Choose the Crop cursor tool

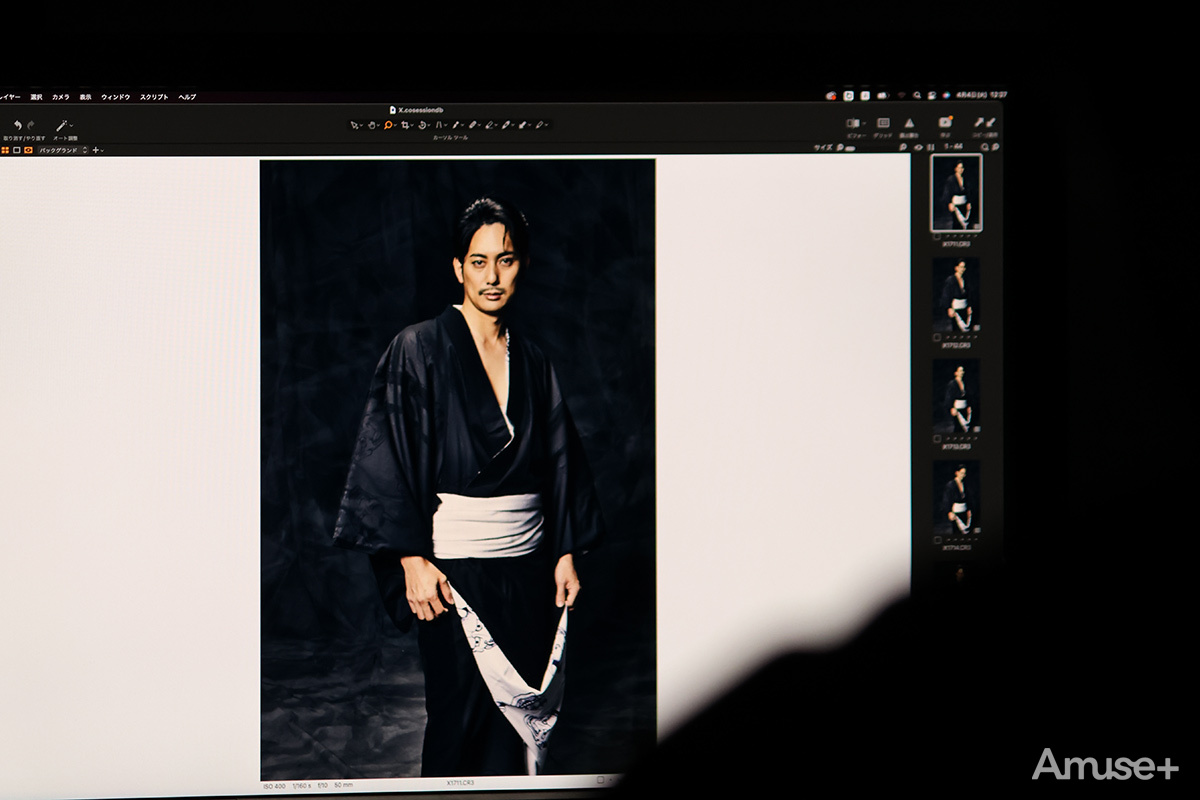coord(404,125)
